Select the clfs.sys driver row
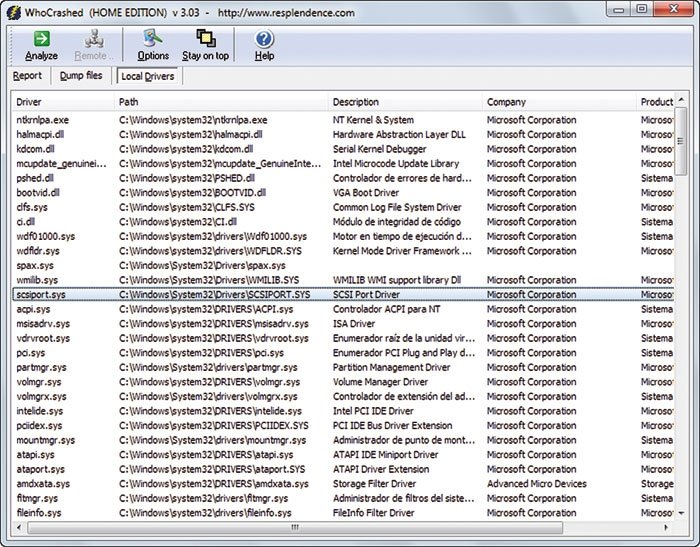This screenshot has height=547, width=700. [343, 207]
